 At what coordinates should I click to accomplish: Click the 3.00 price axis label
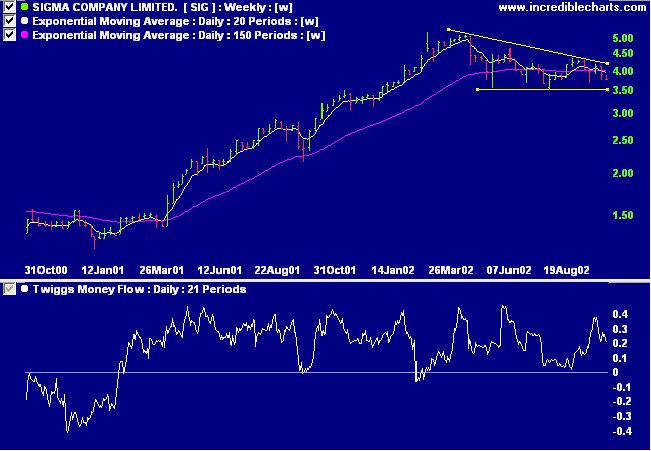pos(623,113)
